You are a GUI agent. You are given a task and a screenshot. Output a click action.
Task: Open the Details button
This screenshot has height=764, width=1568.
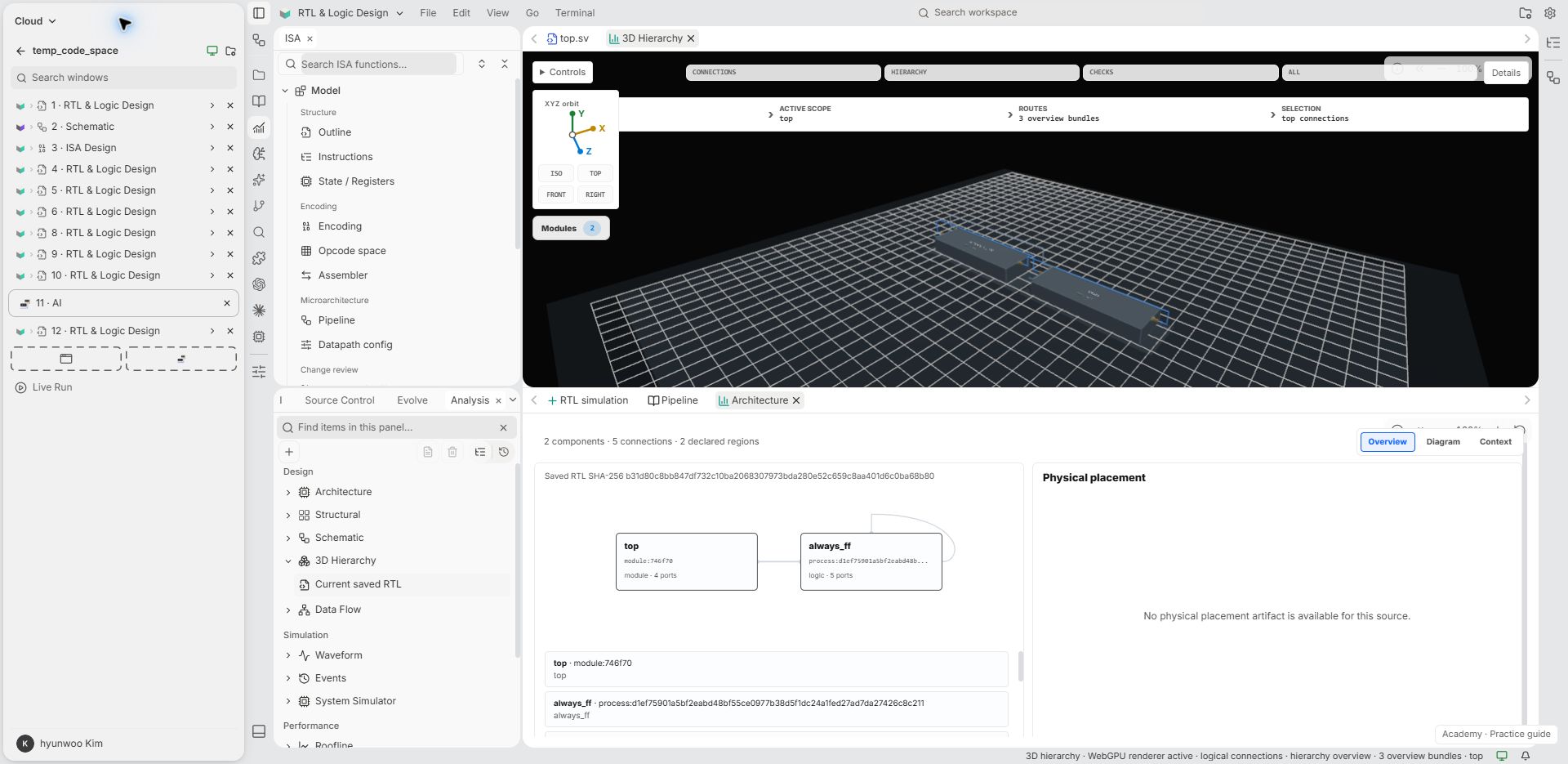click(1506, 73)
